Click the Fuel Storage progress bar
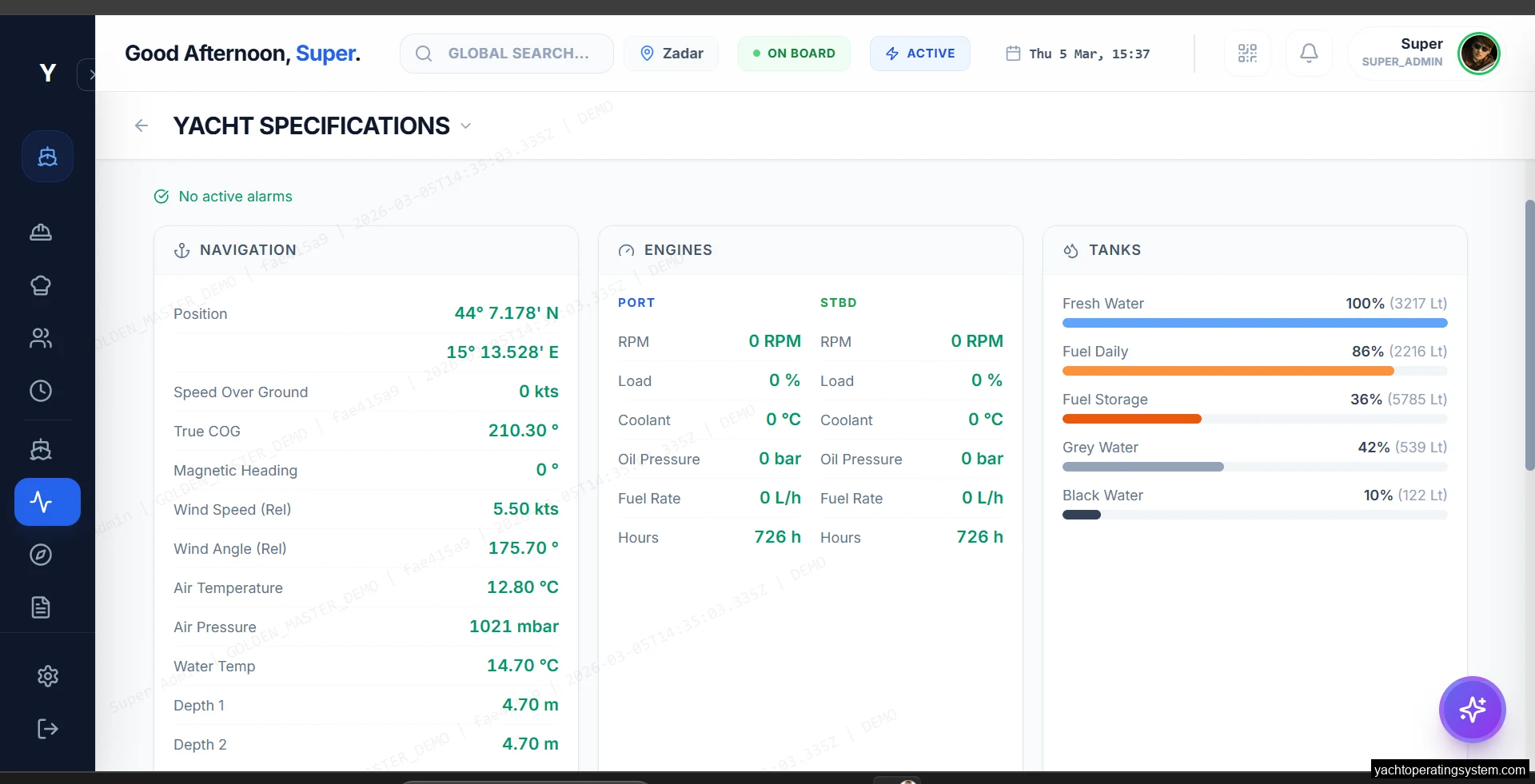Image resolution: width=1535 pixels, height=784 pixels. (x=1253, y=419)
